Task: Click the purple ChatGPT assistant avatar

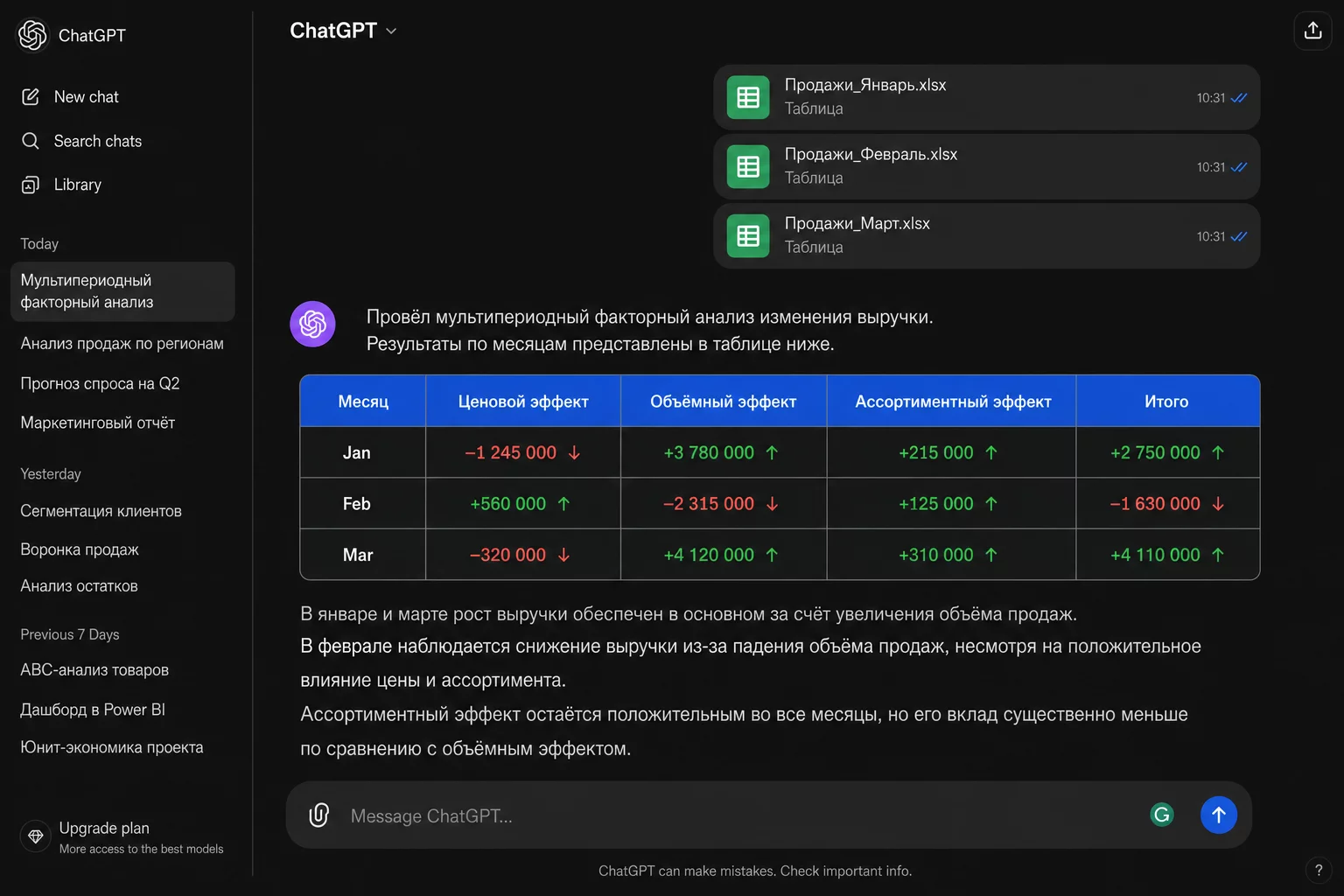Action: click(312, 324)
